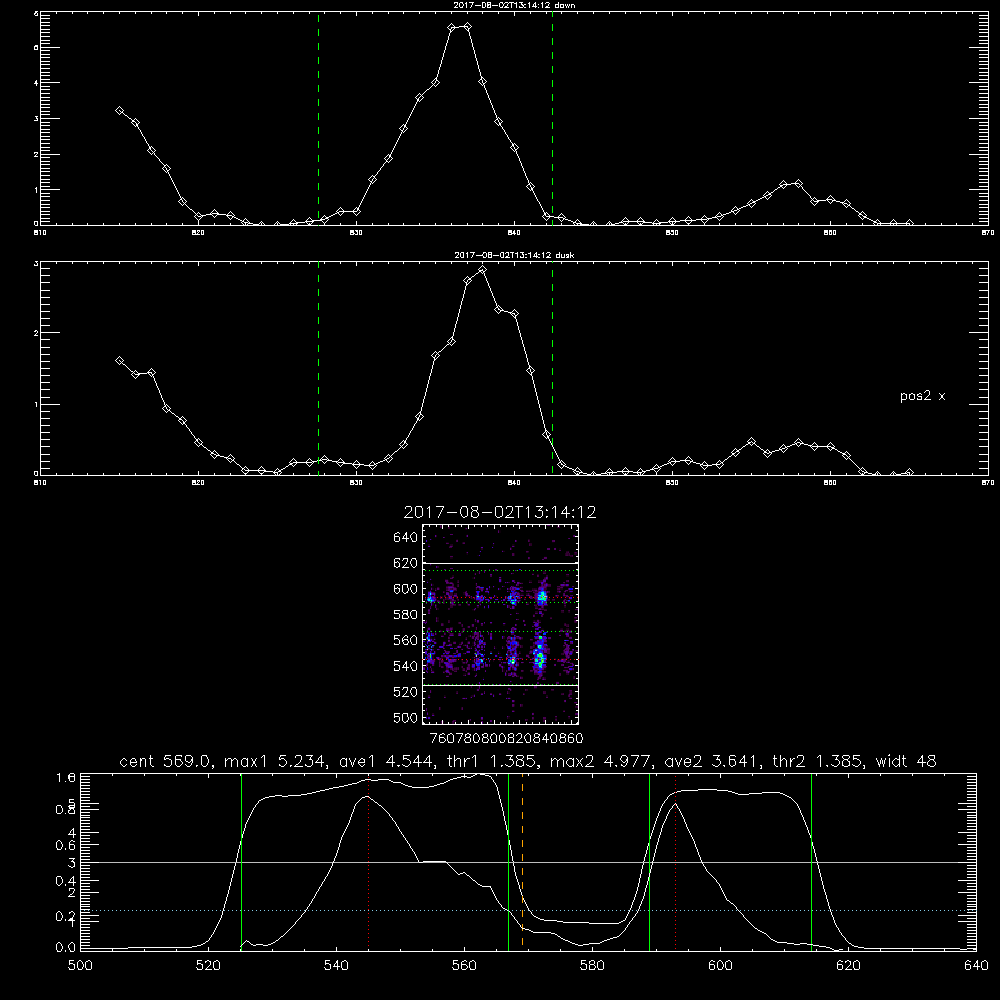The width and height of the screenshot is (1000, 1000).
Task: Click the 640 label on bottom plot x-axis
Action: pos(976,966)
